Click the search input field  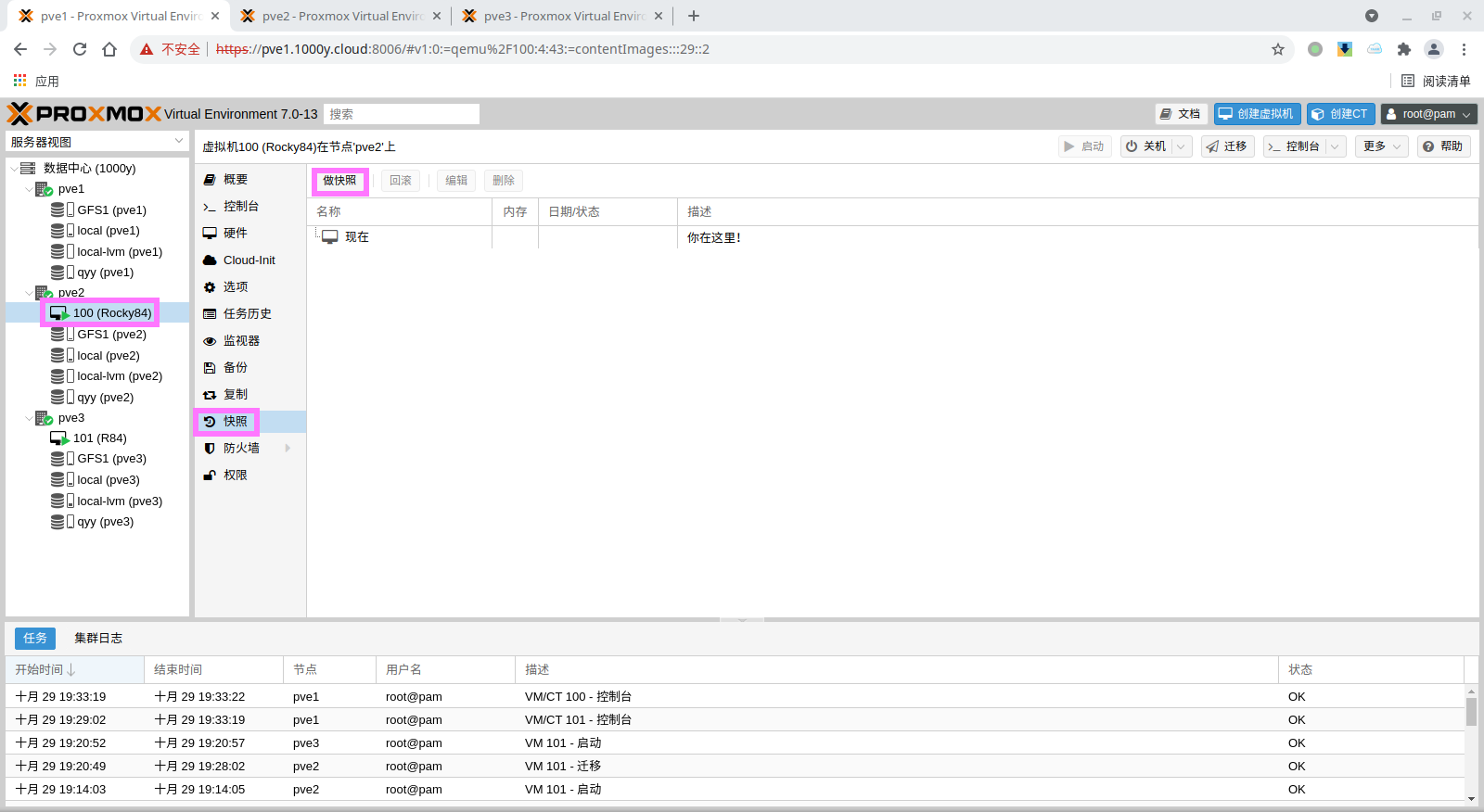(x=401, y=114)
